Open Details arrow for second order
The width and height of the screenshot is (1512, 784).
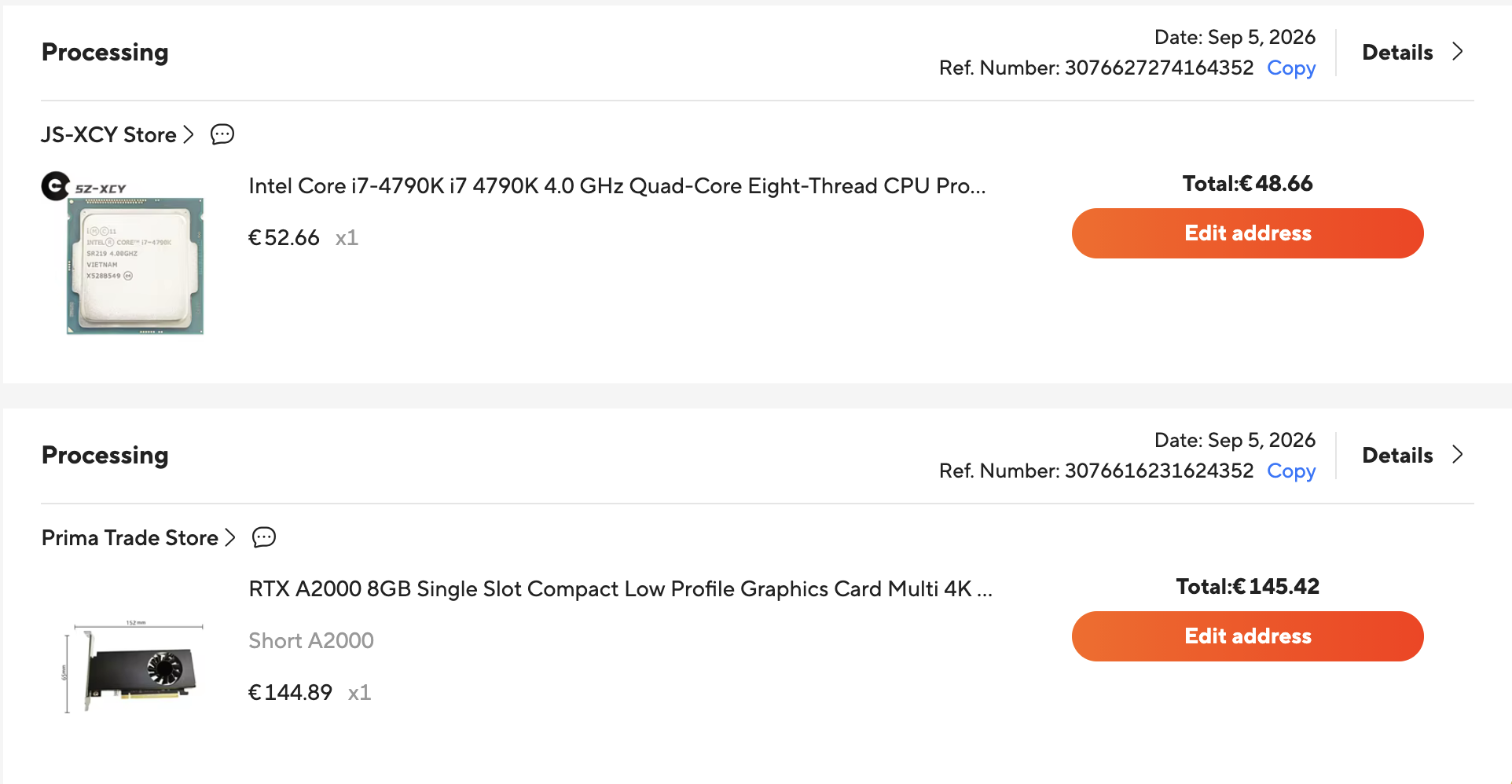coord(1458,455)
